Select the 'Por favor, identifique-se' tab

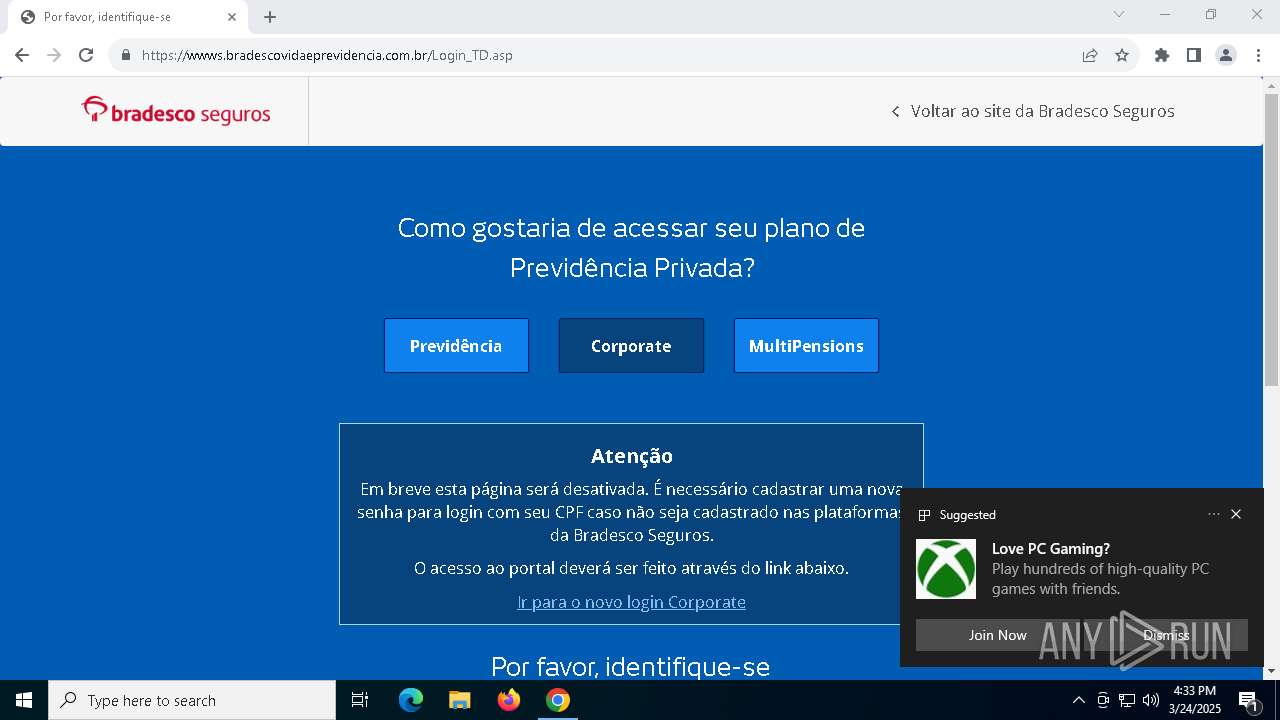point(127,17)
